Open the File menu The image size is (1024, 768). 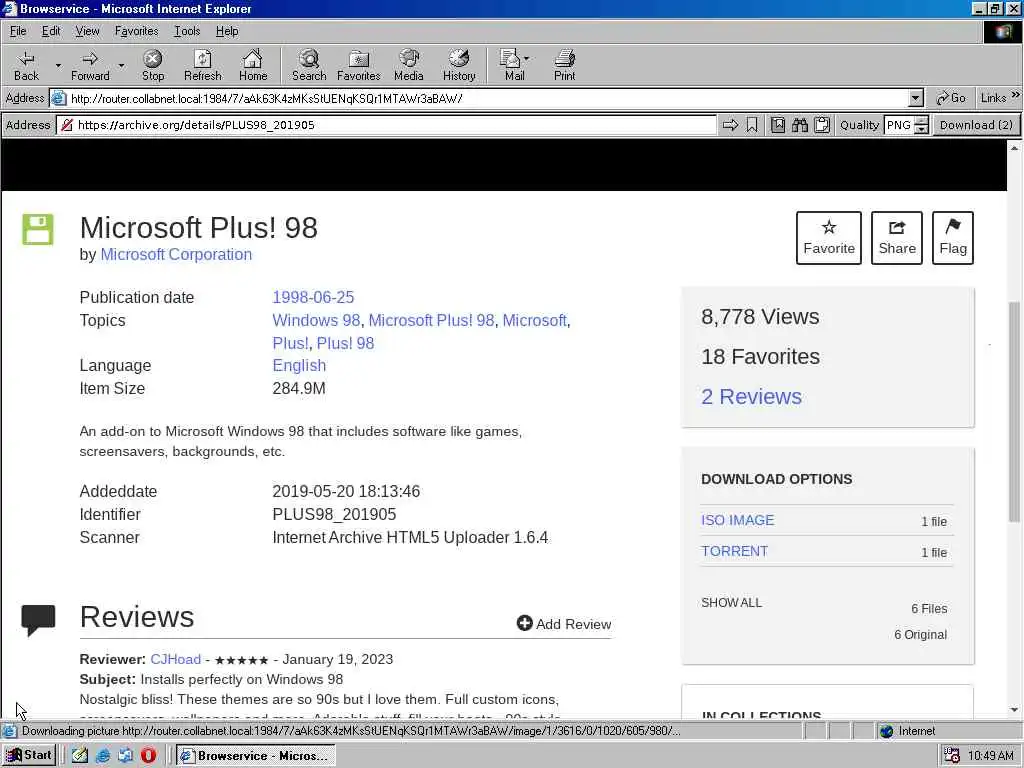[x=18, y=31]
